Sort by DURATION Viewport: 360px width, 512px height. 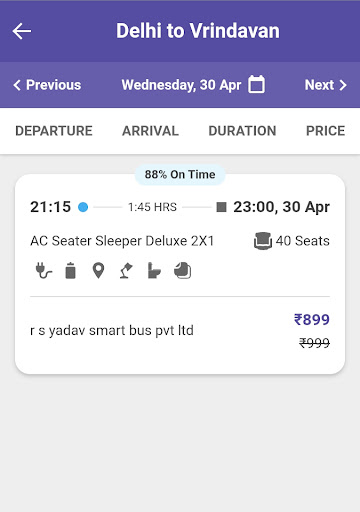click(x=242, y=131)
